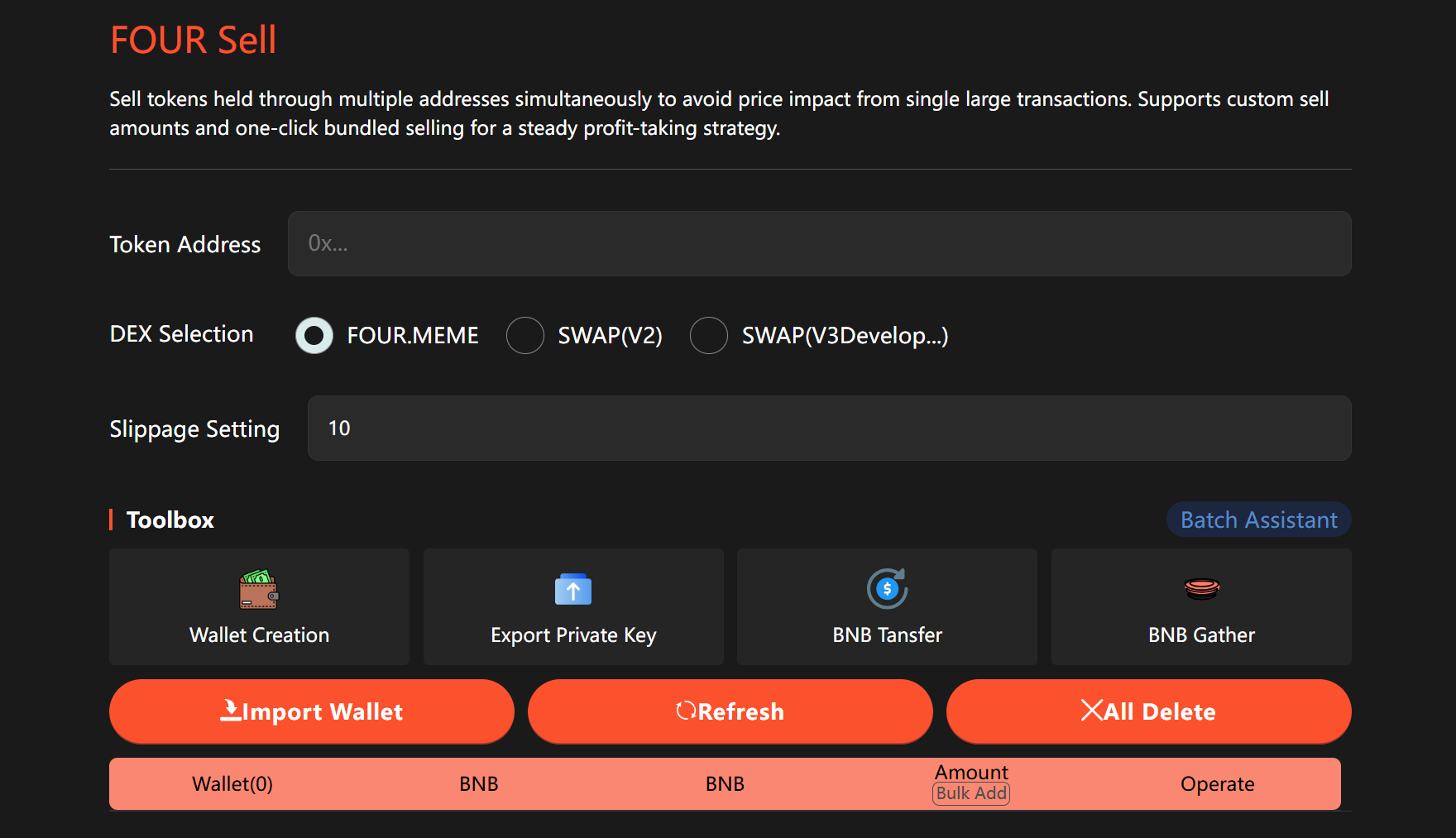Image resolution: width=1456 pixels, height=838 pixels.
Task: Select the FOUR.MEME radio option
Action: pos(314,336)
